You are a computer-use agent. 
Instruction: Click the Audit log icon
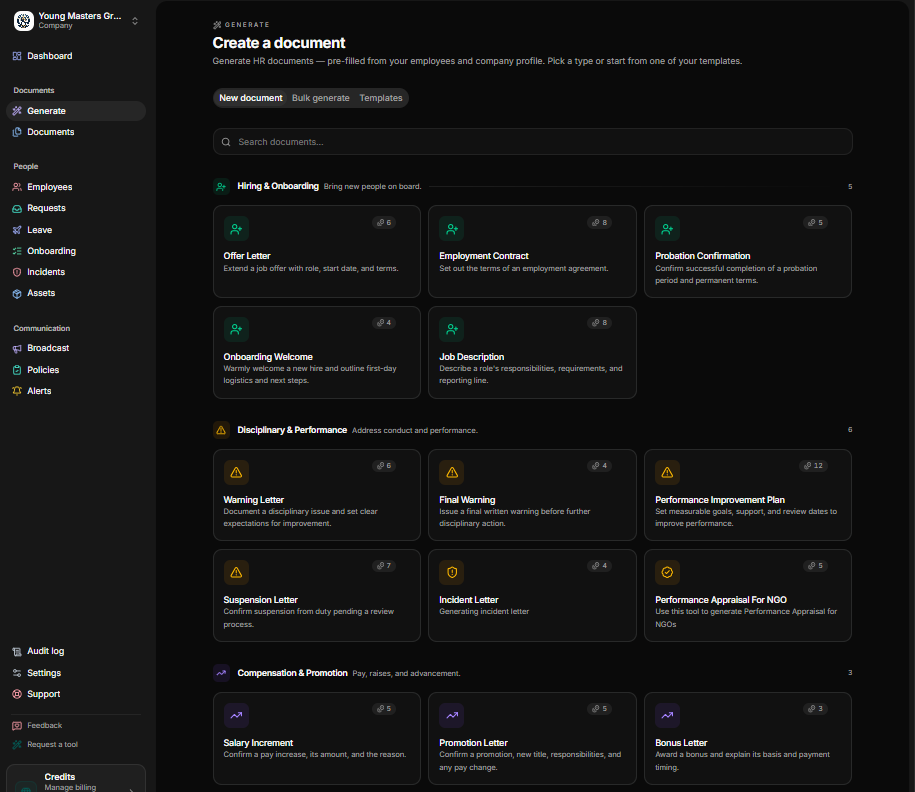[x=17, y=651]
